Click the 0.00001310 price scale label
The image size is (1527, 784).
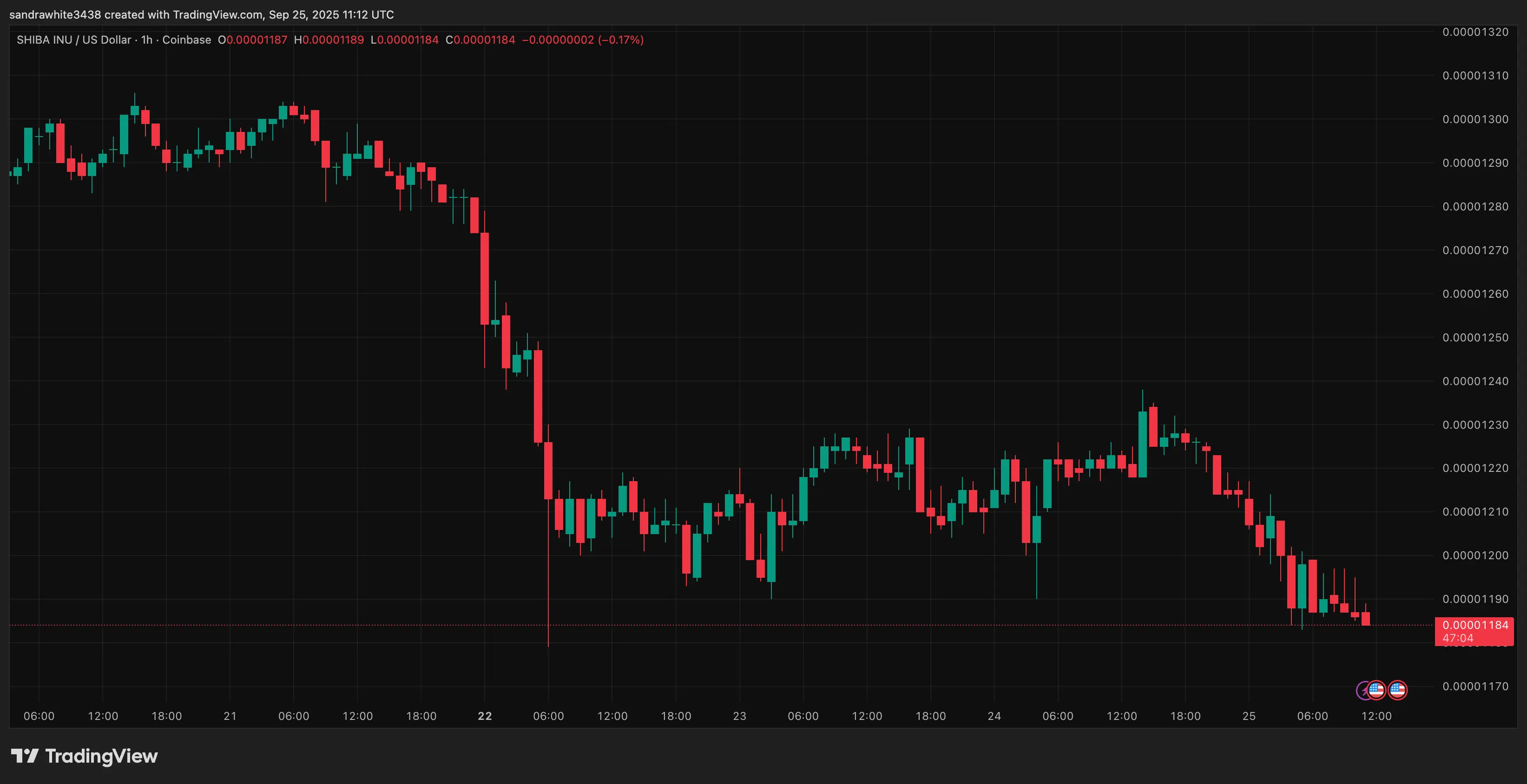(x=1475, y=76)
